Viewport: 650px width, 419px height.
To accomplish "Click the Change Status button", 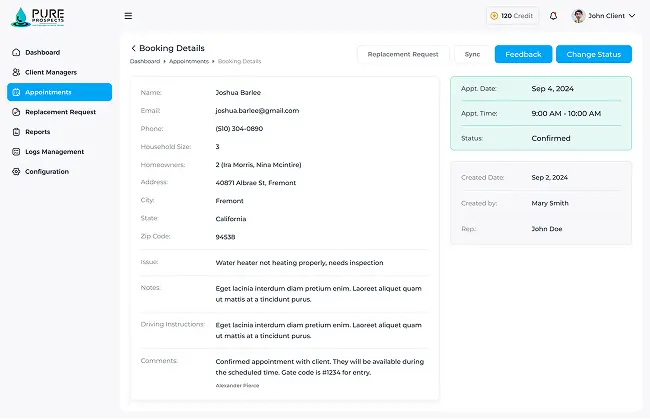I will coord(593,54).
